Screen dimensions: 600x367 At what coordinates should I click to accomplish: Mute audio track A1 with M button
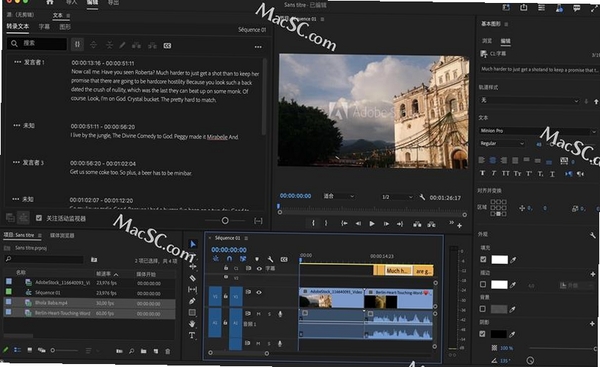point(258,314)
